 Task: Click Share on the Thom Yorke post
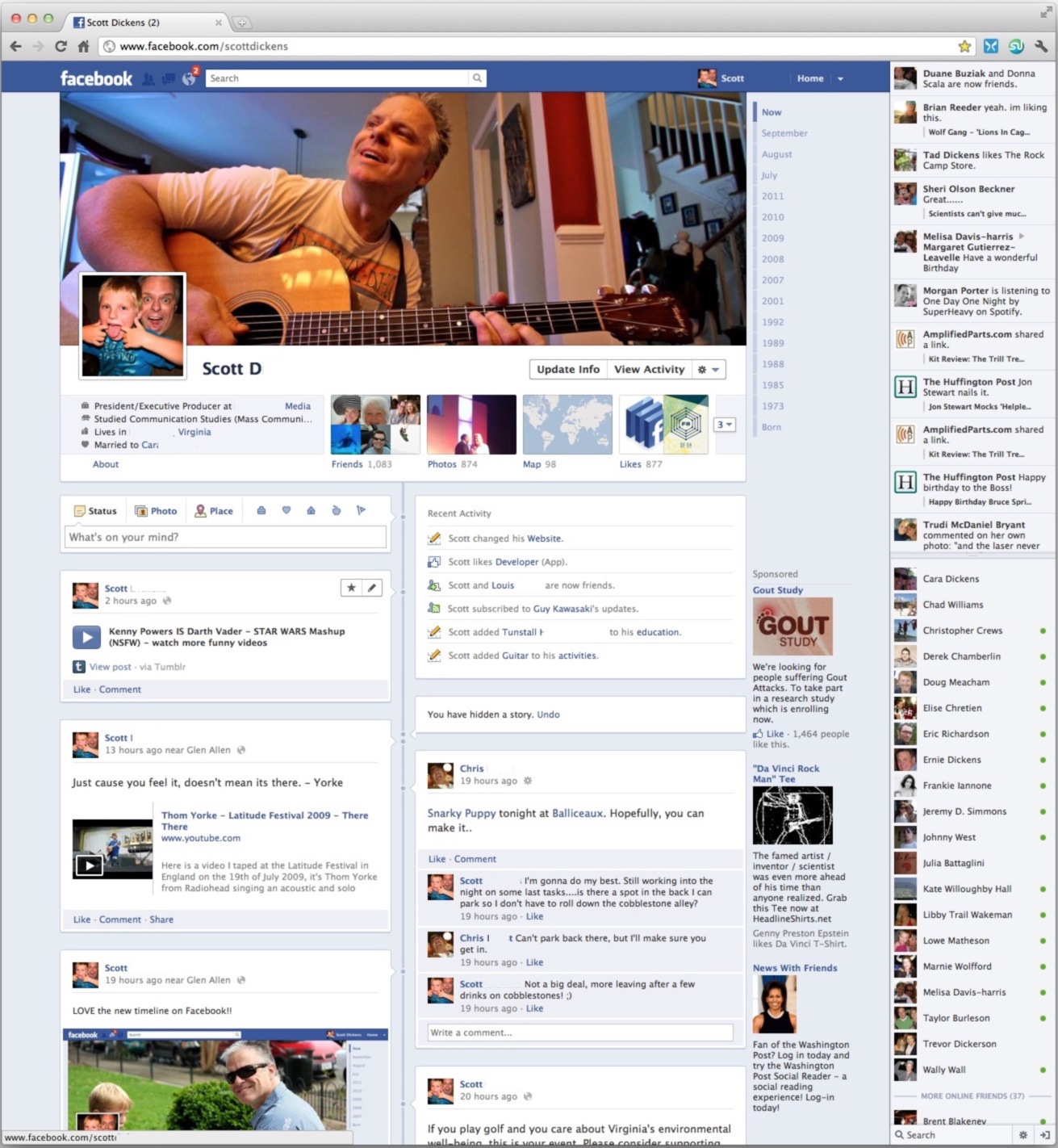click(x=161, y=920)
